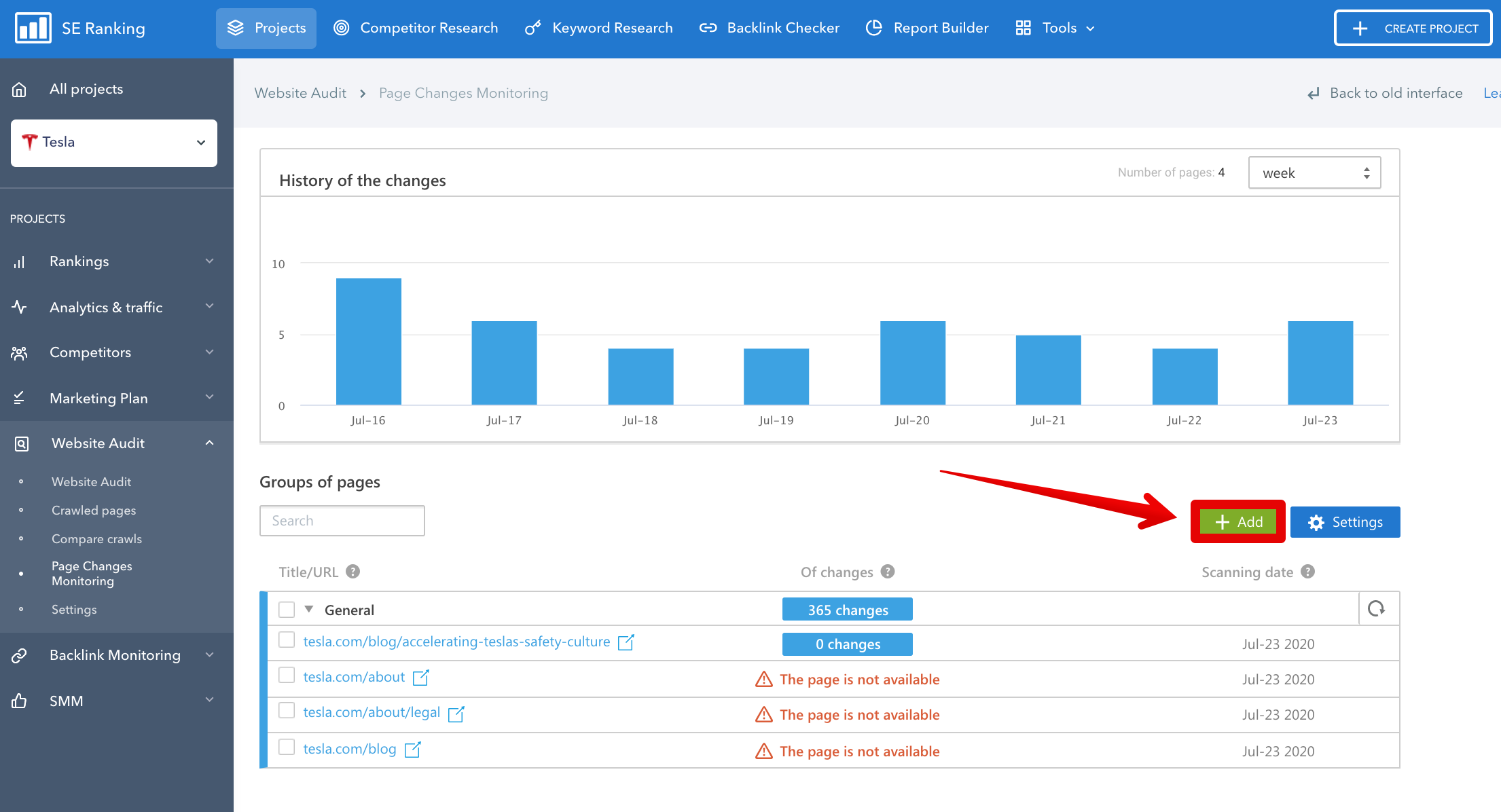Open the tesla.com/about/legal link

[x=372, y=712]
